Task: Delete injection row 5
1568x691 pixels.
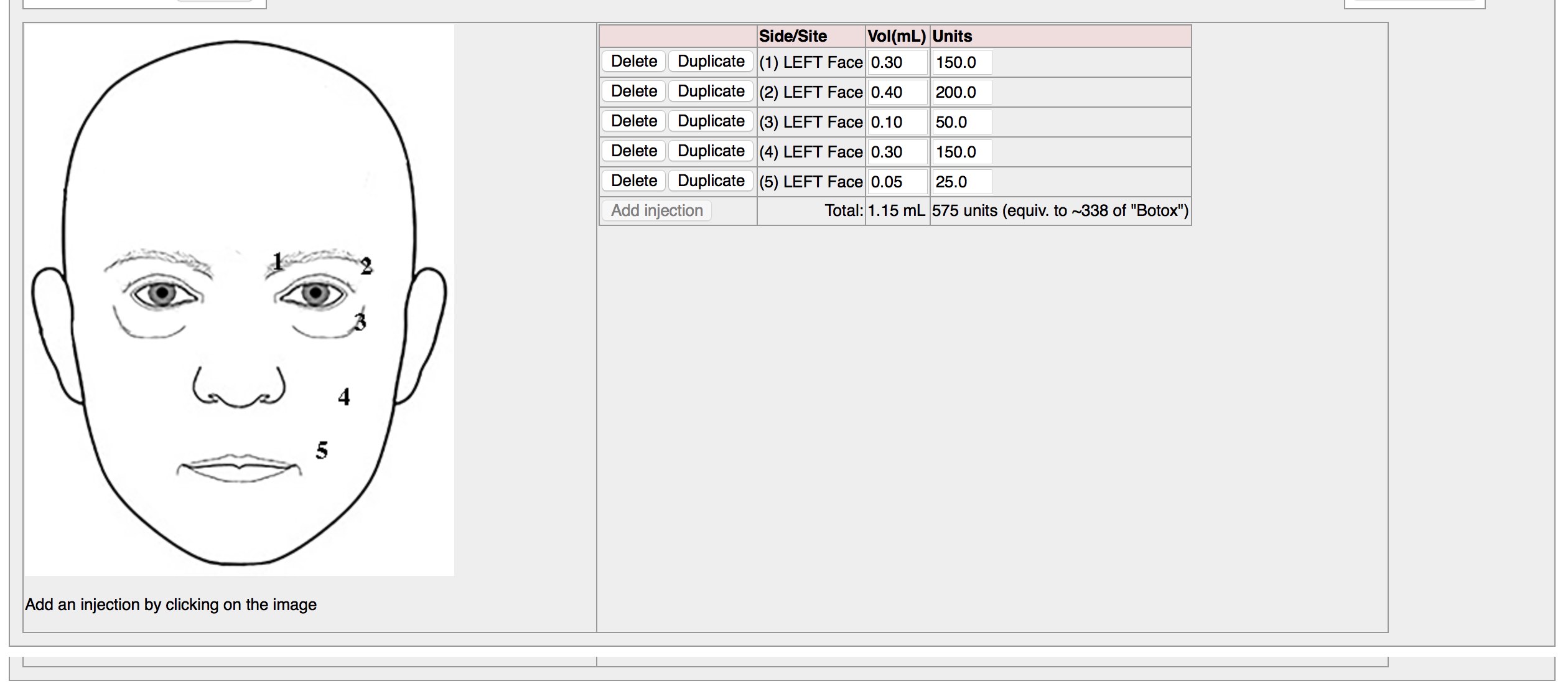Action: (x=633, y=181)
